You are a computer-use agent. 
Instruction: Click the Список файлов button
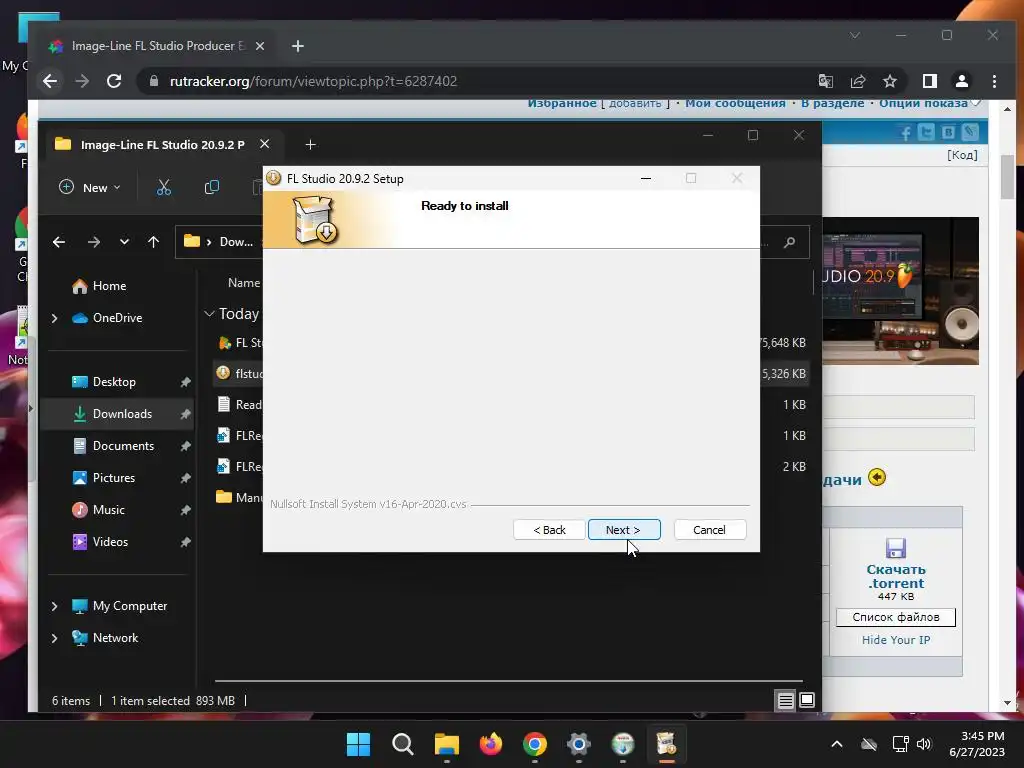(x=895, y=617)
